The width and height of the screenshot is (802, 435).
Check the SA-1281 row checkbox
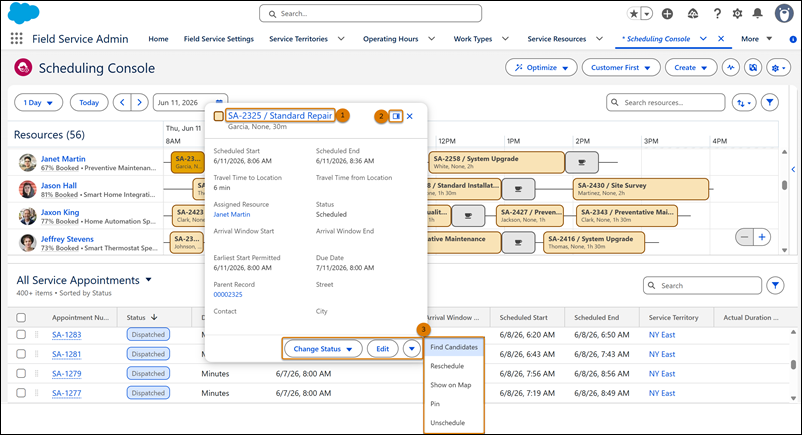pyautogui.click(x=21, y=354)
